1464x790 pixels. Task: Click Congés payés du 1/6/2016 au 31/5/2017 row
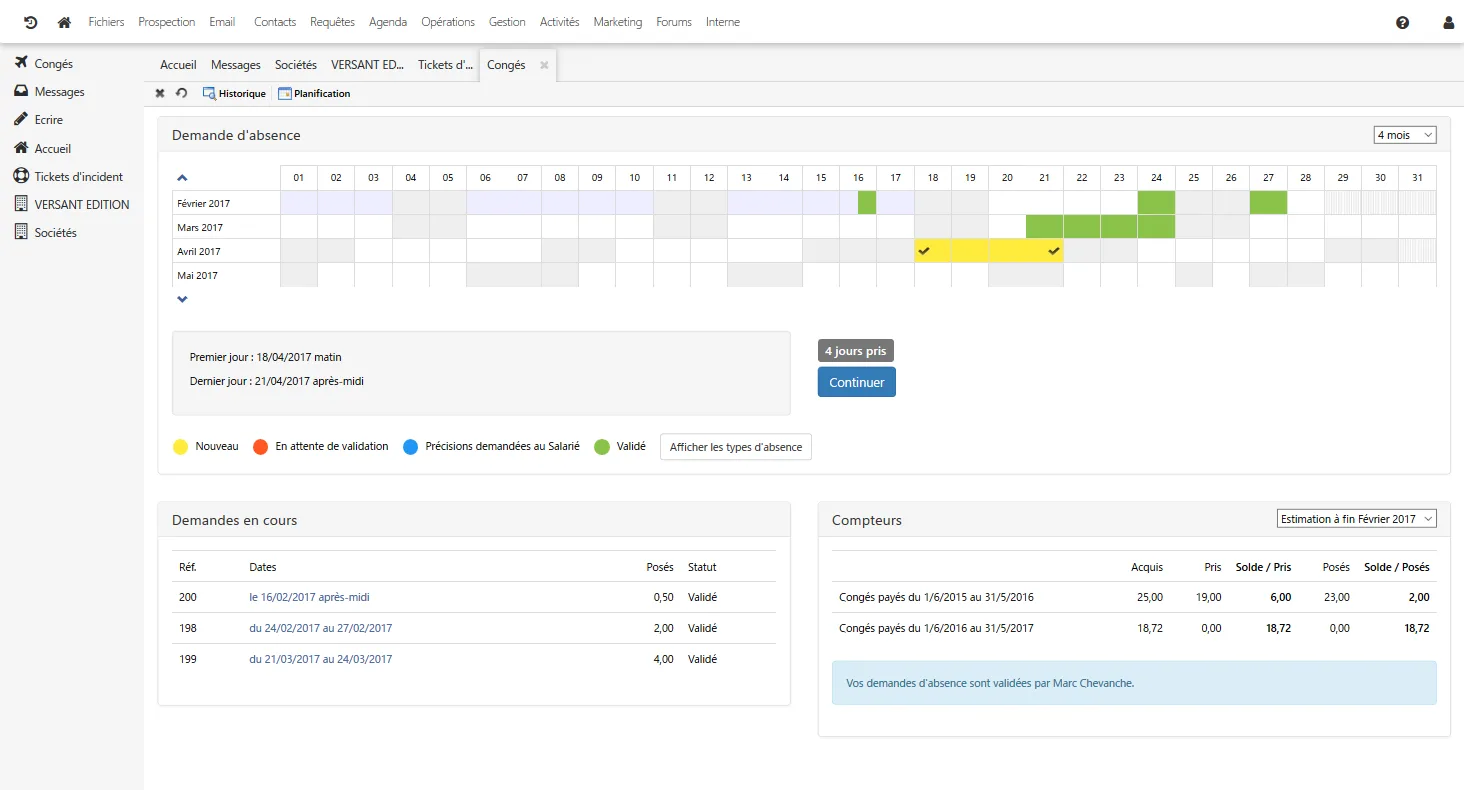(x=1134, y=628)
